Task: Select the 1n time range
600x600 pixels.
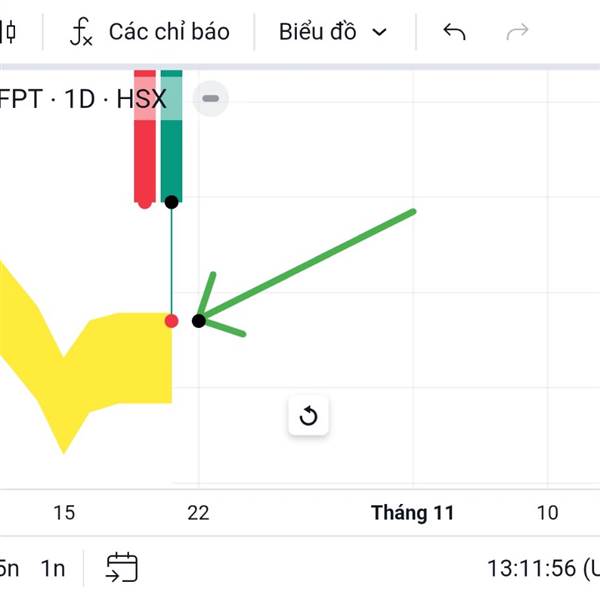Action: click(53, 568)
